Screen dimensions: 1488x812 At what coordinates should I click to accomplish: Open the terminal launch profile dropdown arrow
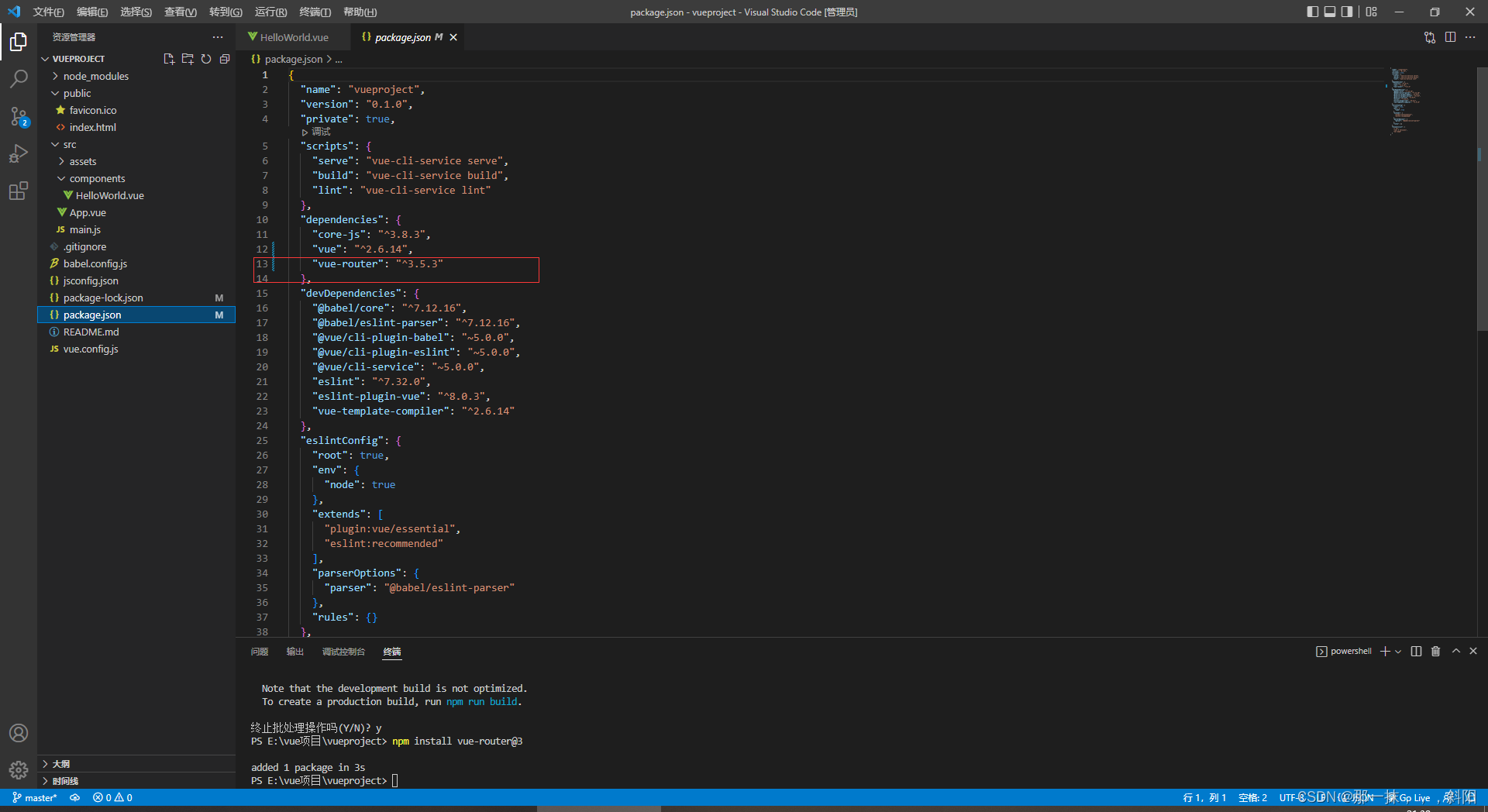coord(1398,652)
